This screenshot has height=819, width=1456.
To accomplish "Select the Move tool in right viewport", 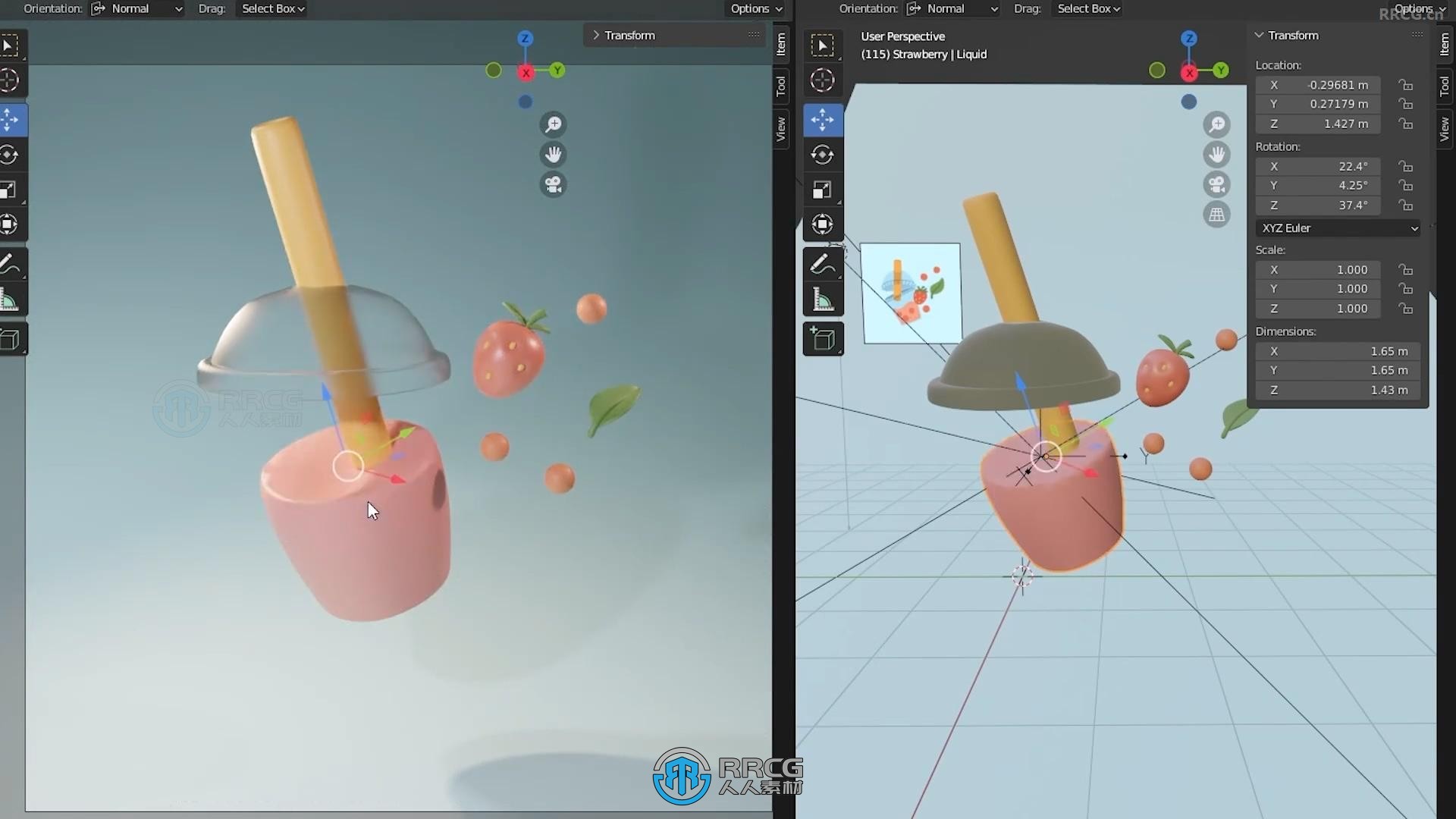I will click(x=823, y=120).
